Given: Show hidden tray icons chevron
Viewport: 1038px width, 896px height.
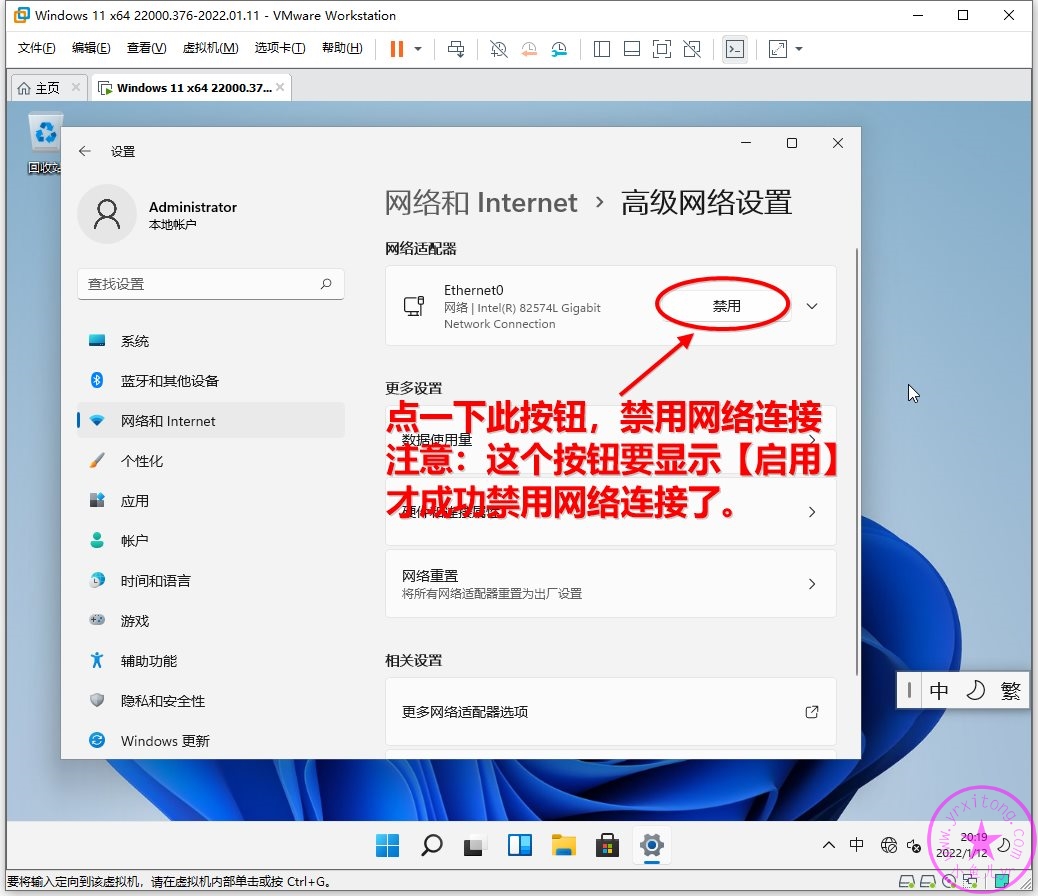Looking at the screenshot, I should [829, 845].
